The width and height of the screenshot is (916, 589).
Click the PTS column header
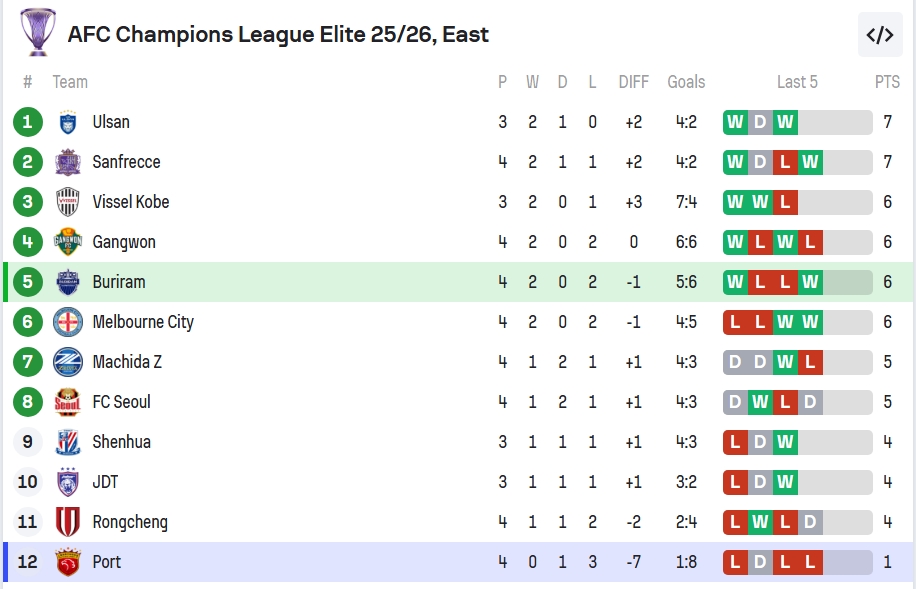pos(887,82)
